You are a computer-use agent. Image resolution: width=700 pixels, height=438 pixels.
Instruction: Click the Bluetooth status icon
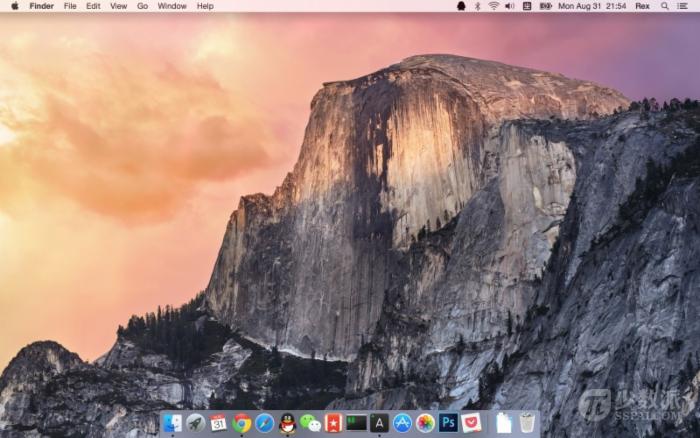pos(477,6)
